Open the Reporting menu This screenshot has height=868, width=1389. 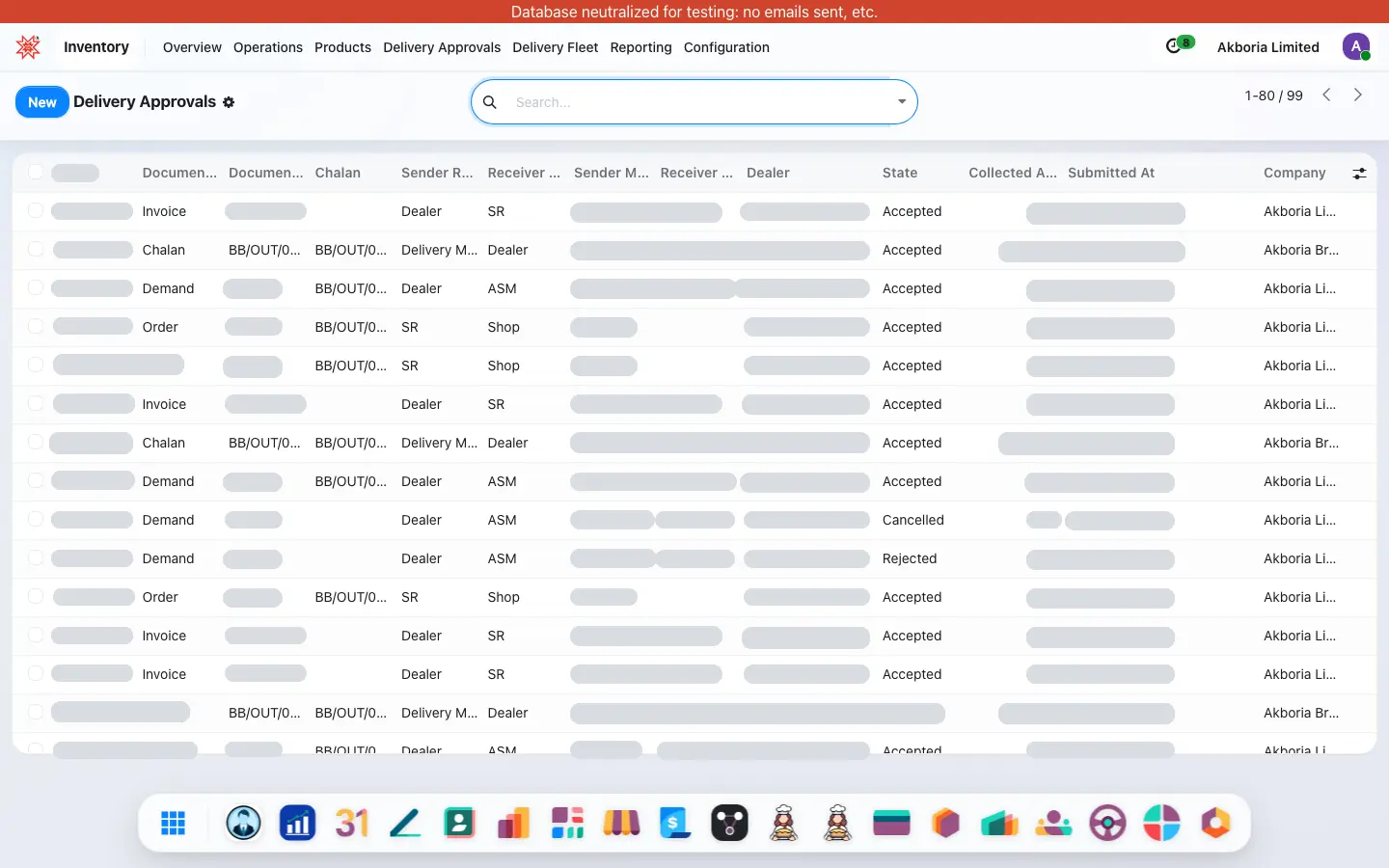tap(640, 47)
